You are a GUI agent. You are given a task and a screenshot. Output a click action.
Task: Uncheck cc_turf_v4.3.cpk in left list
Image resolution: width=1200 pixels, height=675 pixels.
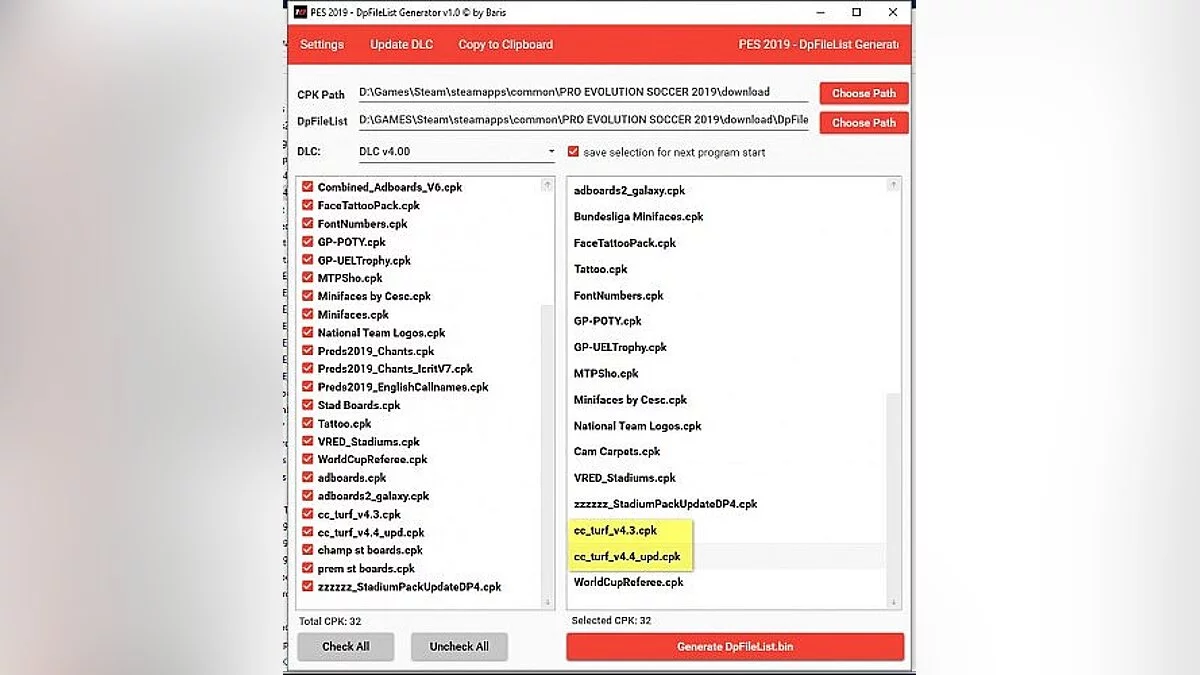[308, 514]
